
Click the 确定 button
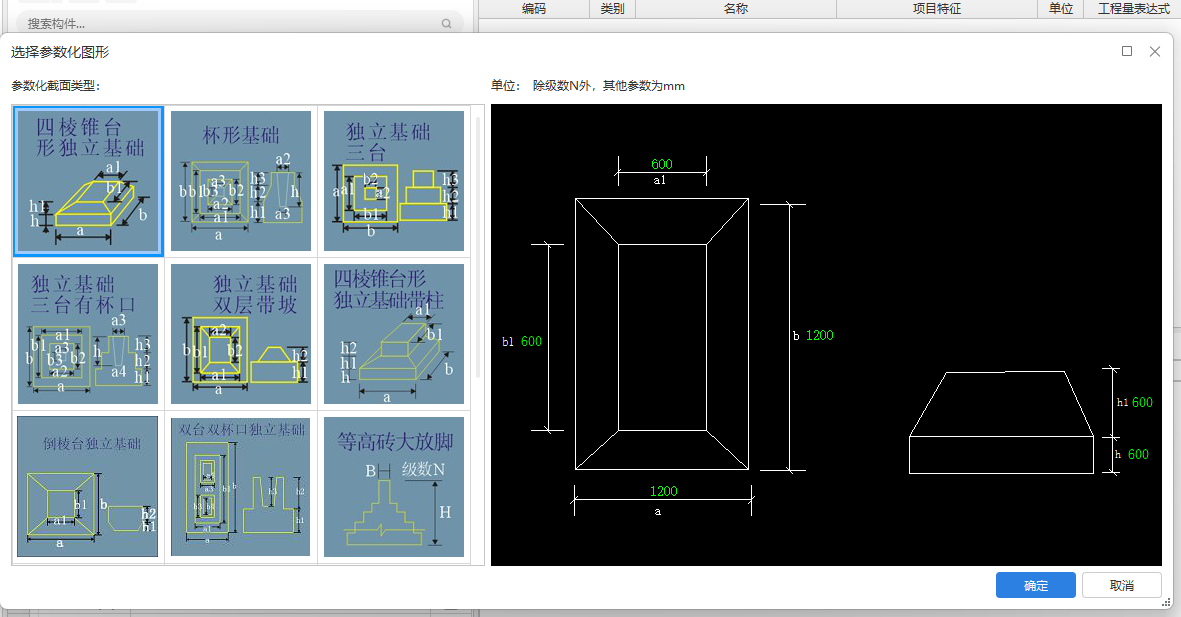point(1036,585)
